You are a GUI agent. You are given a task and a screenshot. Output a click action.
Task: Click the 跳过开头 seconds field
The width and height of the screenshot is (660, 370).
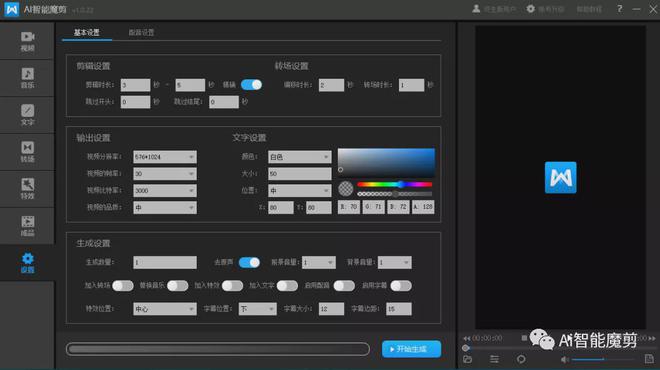[x=135, y=101]
